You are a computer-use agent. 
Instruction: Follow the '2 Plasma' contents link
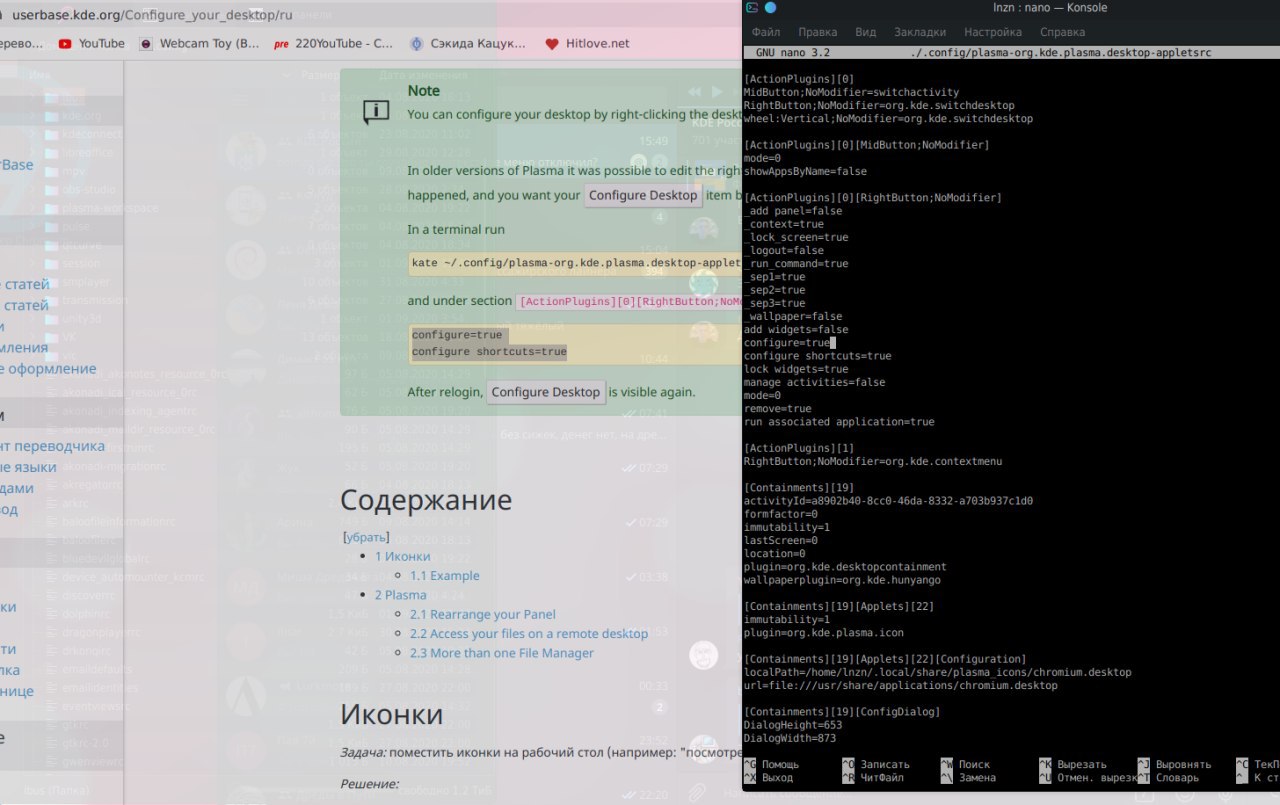tap(400, 594)
